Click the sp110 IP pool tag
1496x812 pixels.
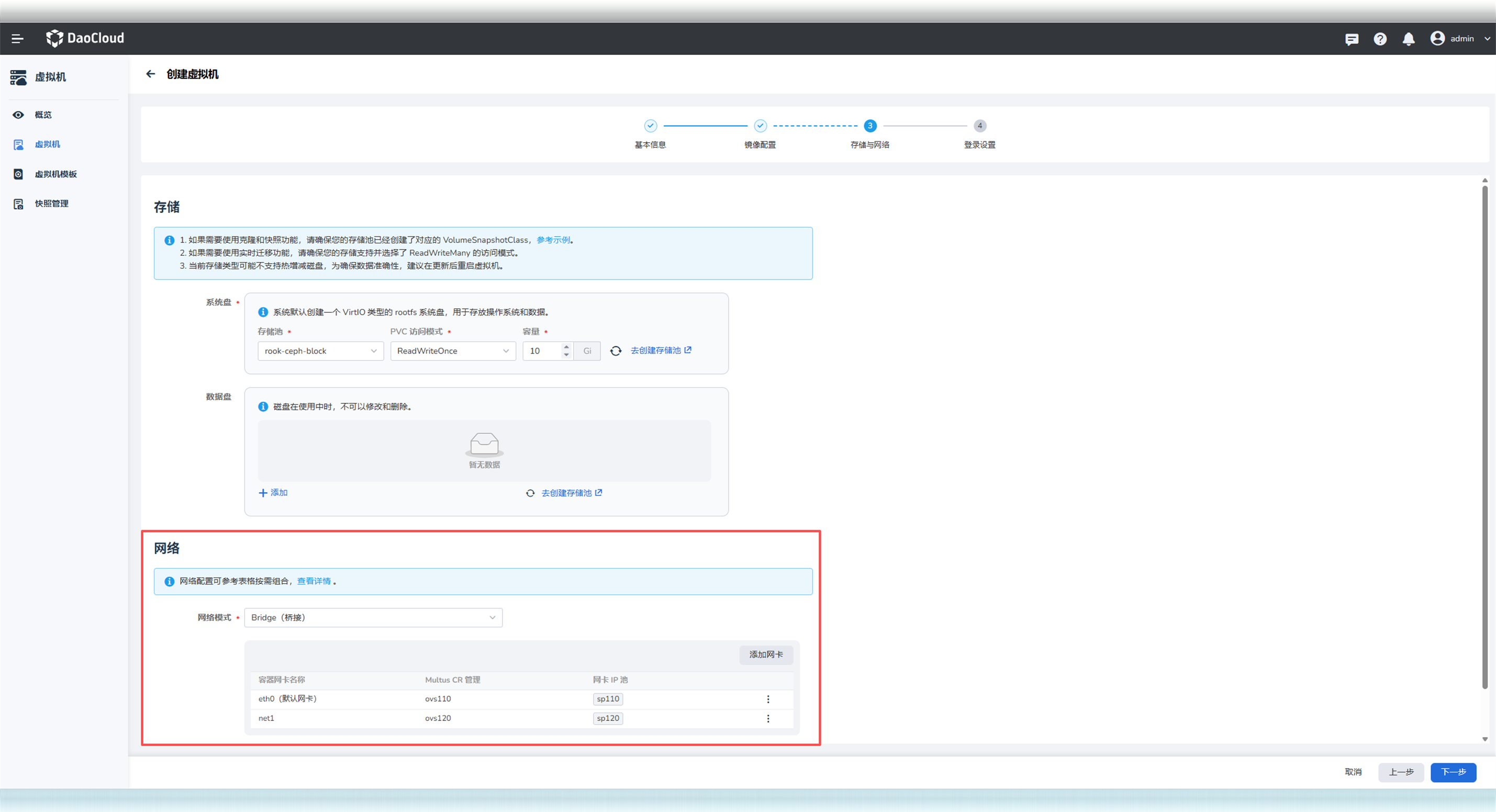608,700
